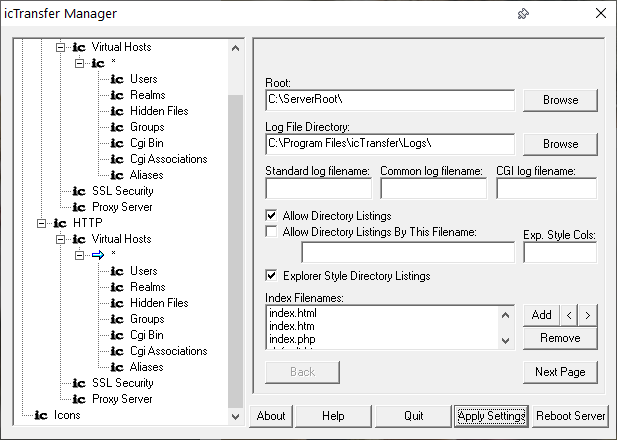Uncheck Explorer Style Directory Listings
This screenshot has height=440, width=617.
271,275
